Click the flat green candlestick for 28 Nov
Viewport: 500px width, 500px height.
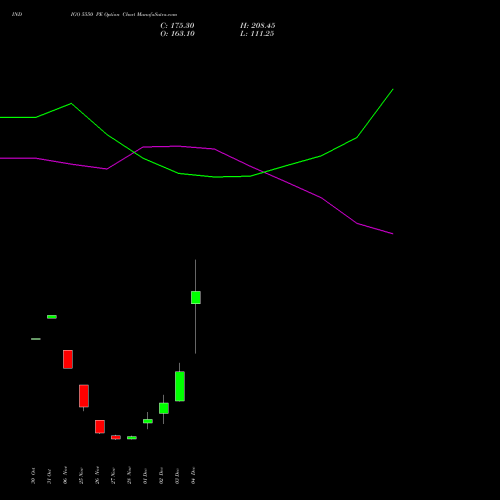coord(132,438)
